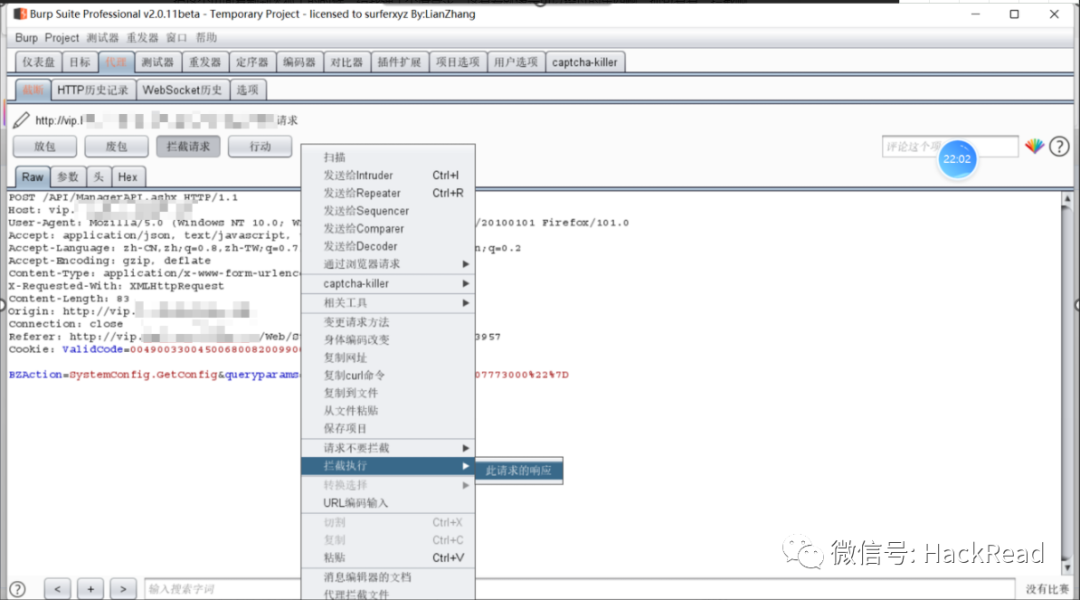Select 从文件粘贴 menu entry
Viewport: 1080px width, 600px height.
388,411
